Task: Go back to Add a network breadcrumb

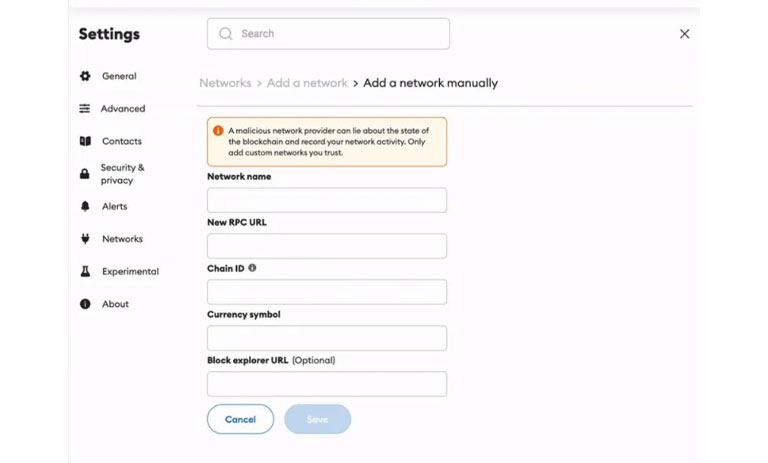Action: pyautogui.click(x=307, y=83)
